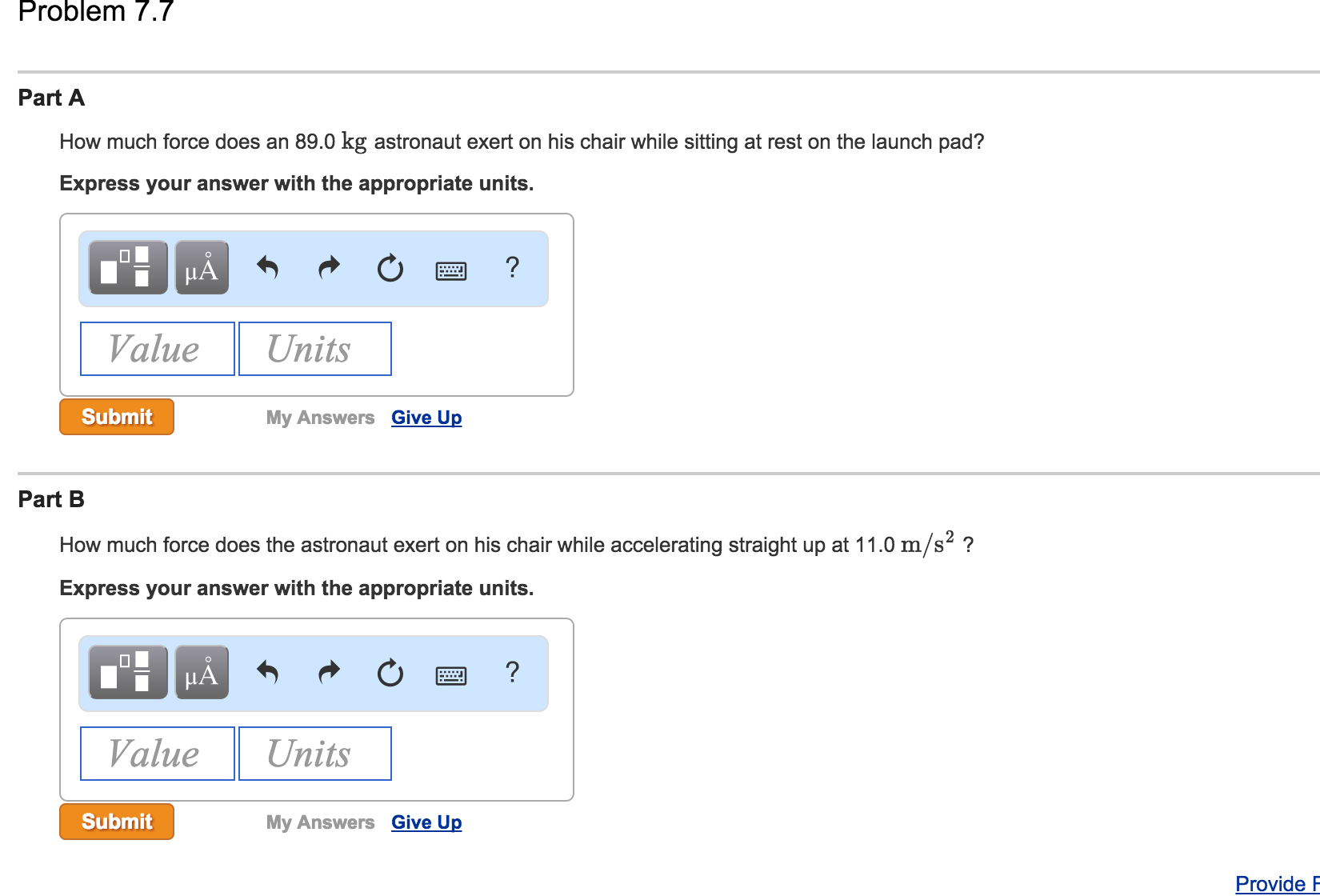Click Give Up link for Part A

426,418
